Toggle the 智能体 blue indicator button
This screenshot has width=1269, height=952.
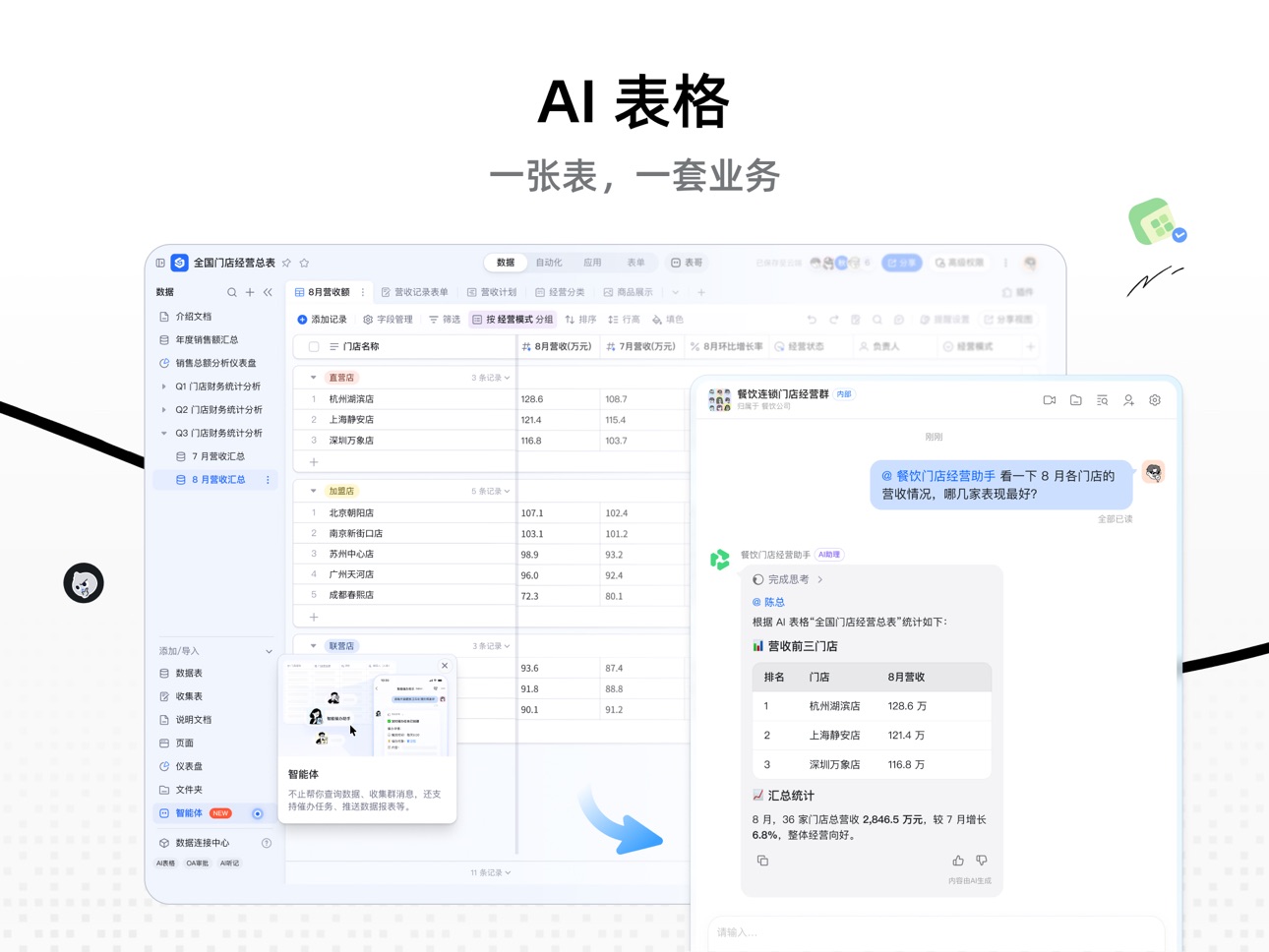258,813
